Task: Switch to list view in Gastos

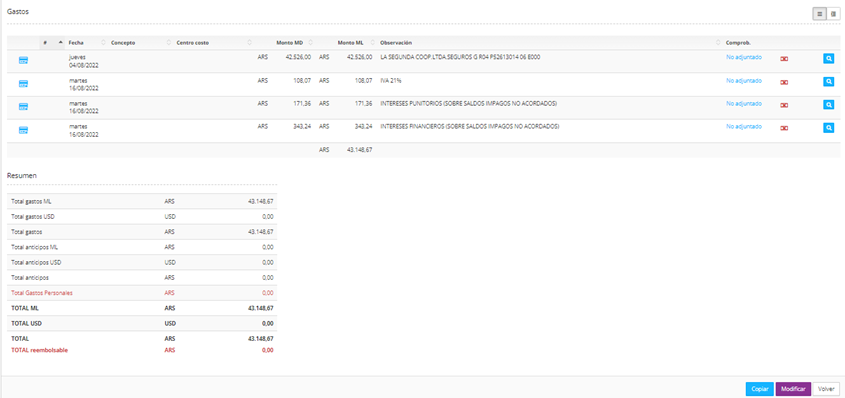Action: pos(820,15)
